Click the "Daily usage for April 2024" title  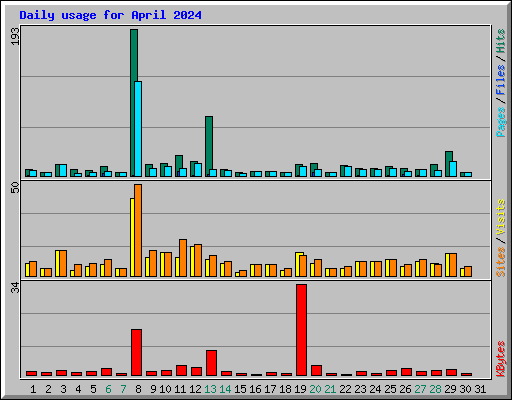tap(110, 15)
